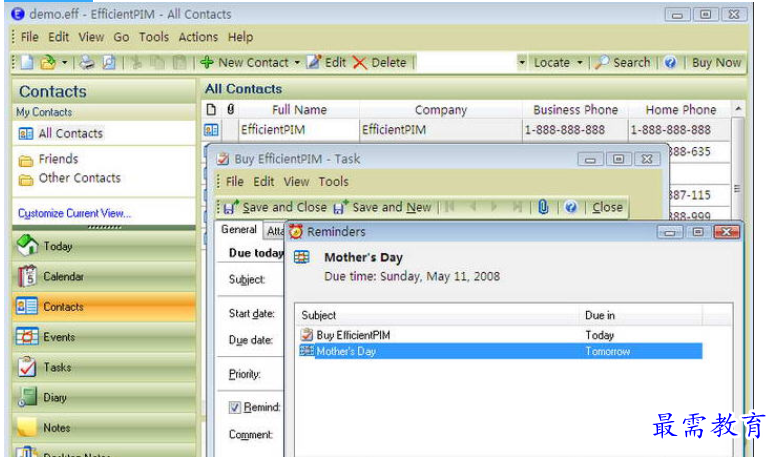Click the blue help icon in main toolbar
This screenshot has width=774, height=457.
[x=670, y=63]
